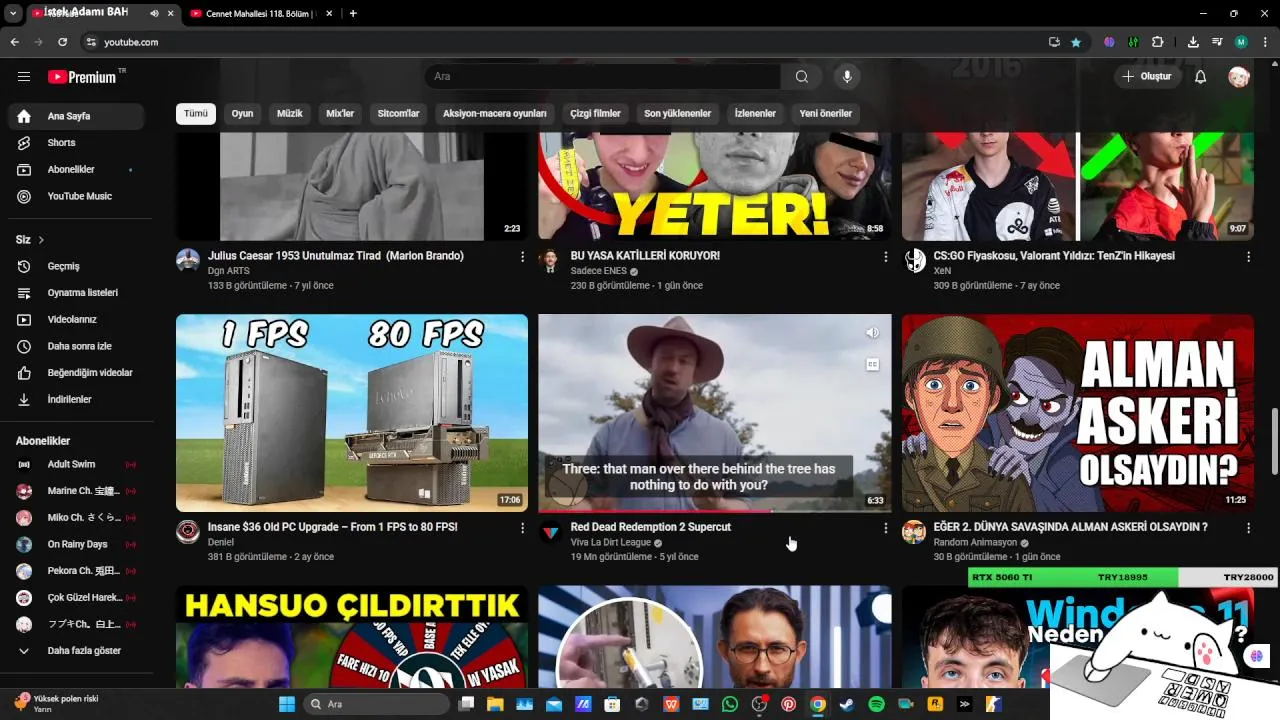Open Oynatma listeleri playlists
Screen dimensions: 1280x720
[76, 293]
